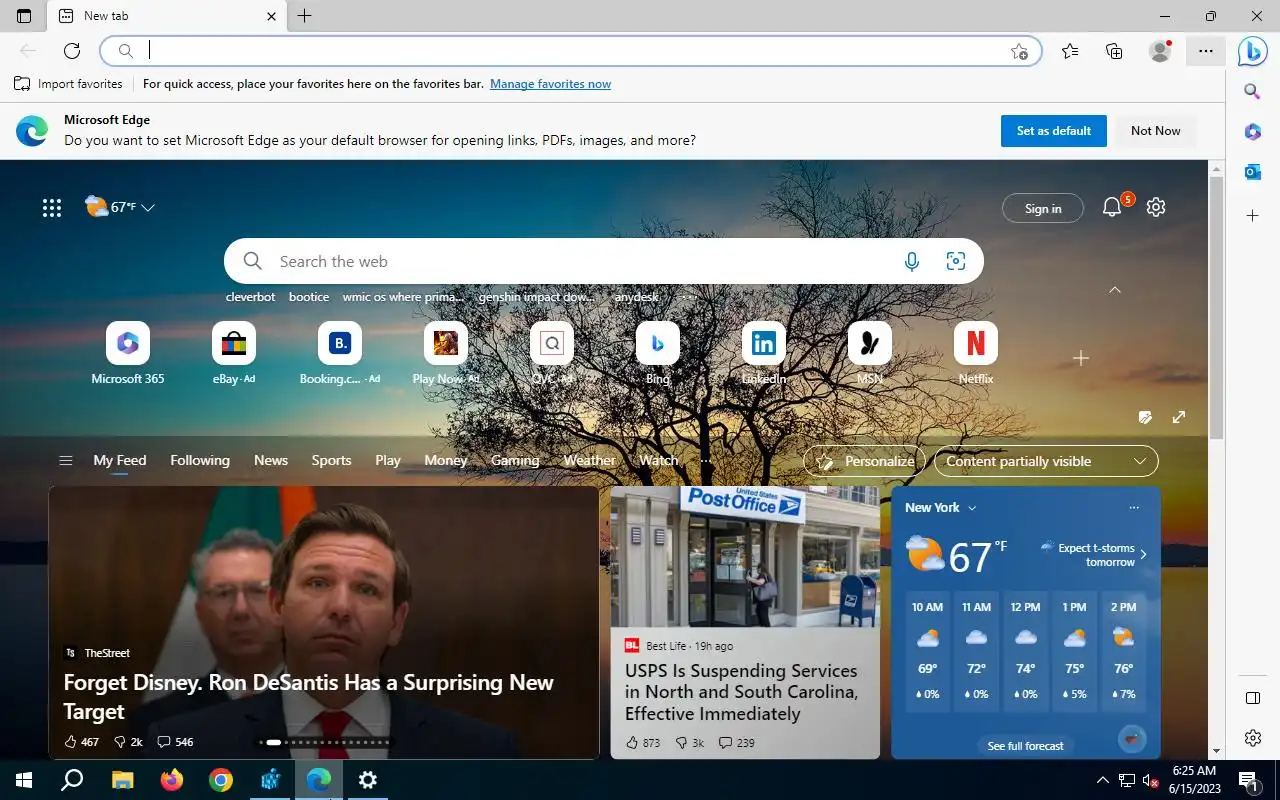Open the tab actions menu icon
Screen dimensions: 1280x800
coord(24,16)
